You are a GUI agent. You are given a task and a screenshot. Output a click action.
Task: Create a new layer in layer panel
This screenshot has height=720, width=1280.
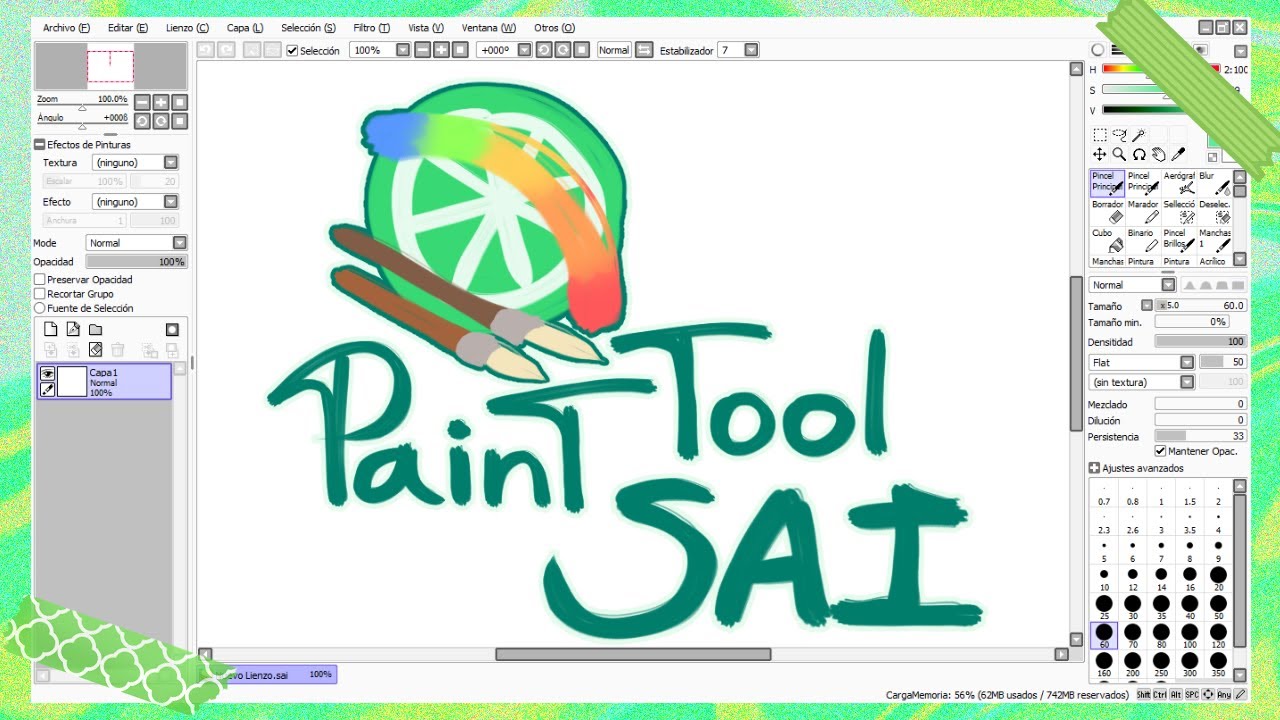[50, 329]
